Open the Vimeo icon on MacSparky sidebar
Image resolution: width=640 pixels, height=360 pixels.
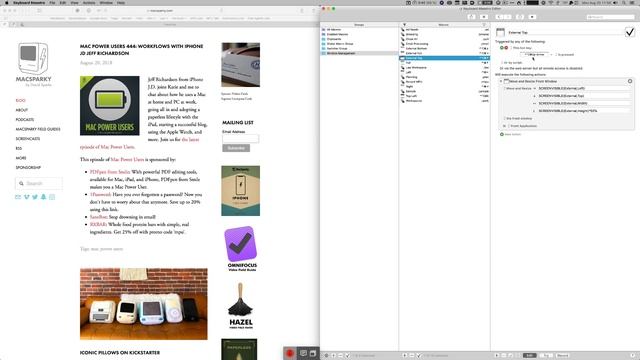pos(27,197)
